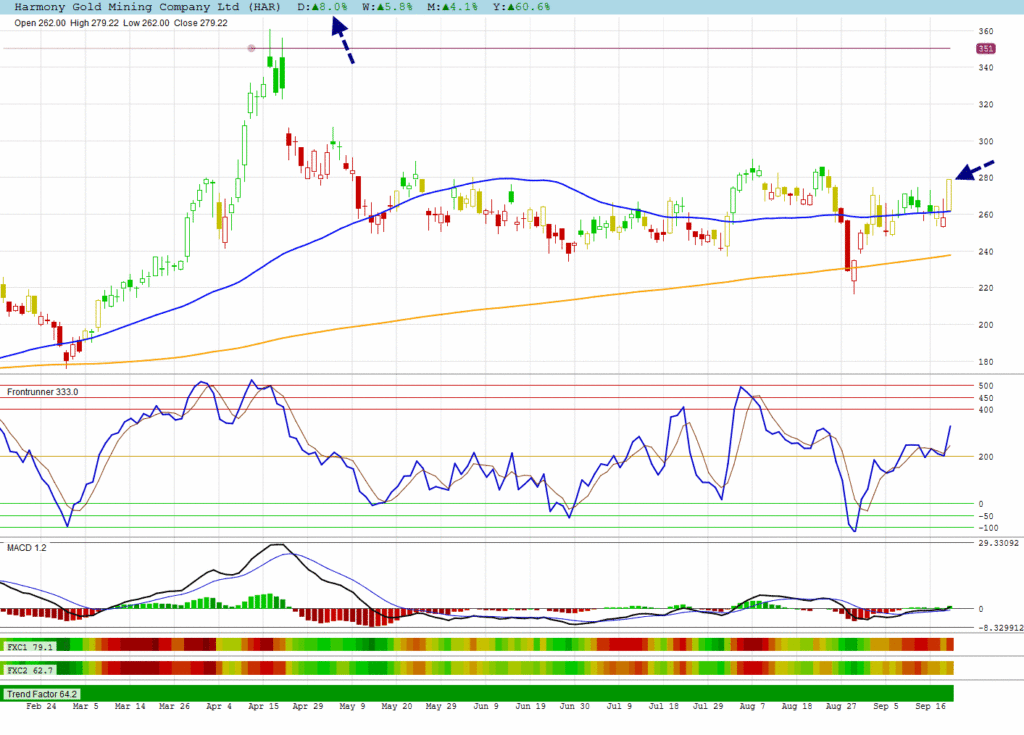Select the Trend Factor 64.2 label
Image resolution: width=1024 pixels, height=735 pixels.
(42, 693)
